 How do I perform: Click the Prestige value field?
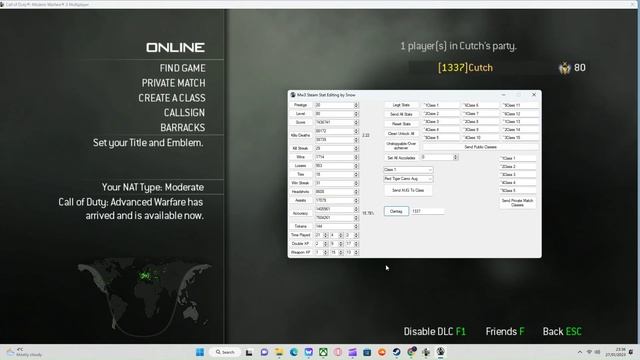tap(334, 105)
